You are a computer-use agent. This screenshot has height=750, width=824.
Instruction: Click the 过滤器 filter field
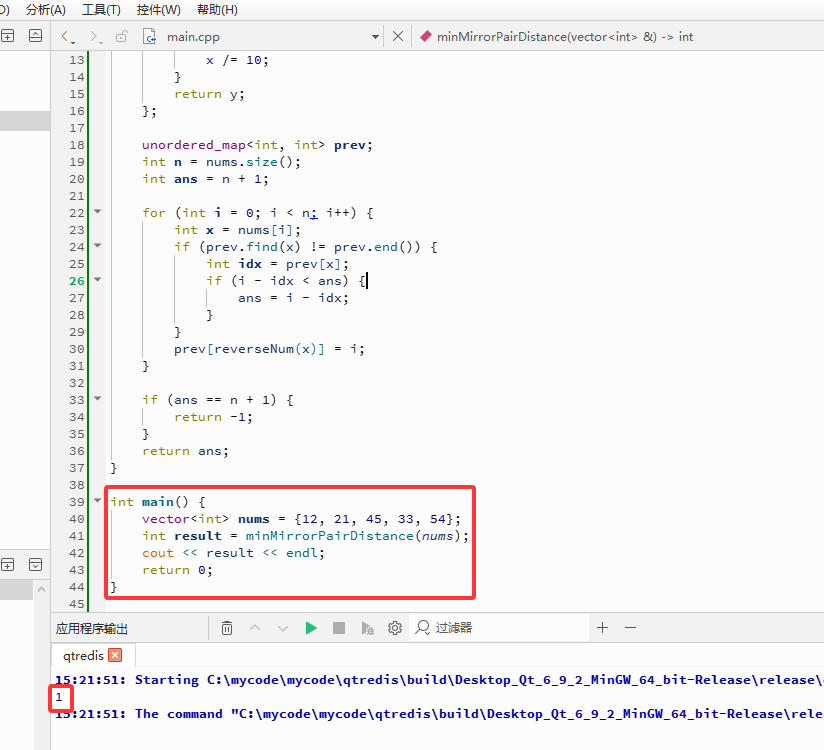498,628
